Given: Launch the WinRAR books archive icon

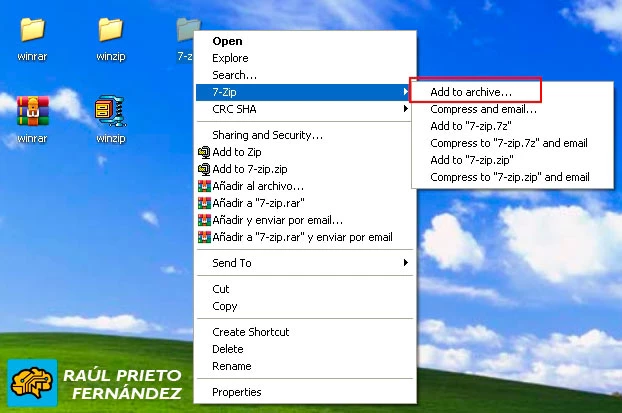Looking at the screenshot, I should point(33,111).
